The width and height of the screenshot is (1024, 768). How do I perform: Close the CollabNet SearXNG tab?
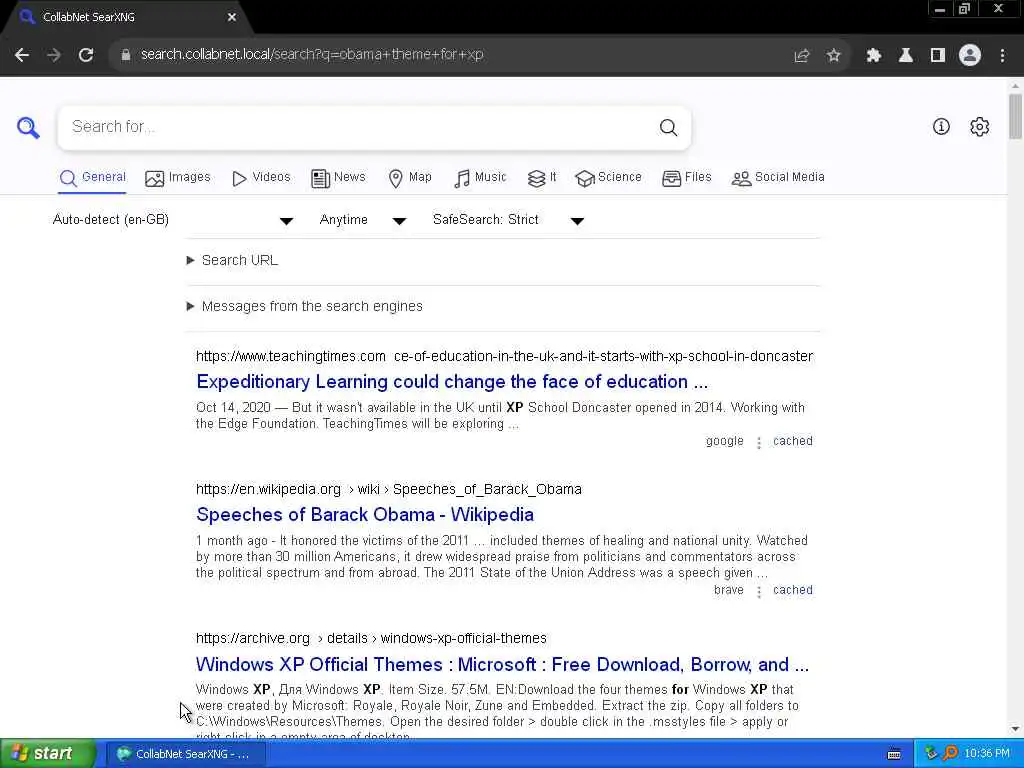tap(232, 17)
